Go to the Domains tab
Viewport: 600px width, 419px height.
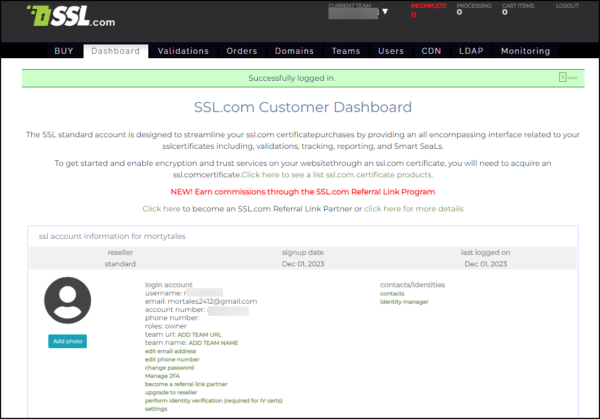294,51
